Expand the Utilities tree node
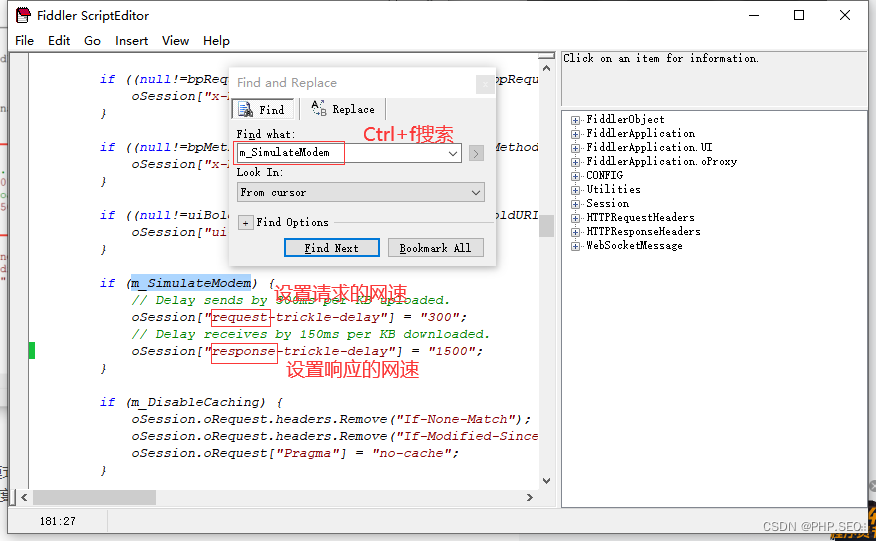Screen dimensions: 876x541 (575, 190)
